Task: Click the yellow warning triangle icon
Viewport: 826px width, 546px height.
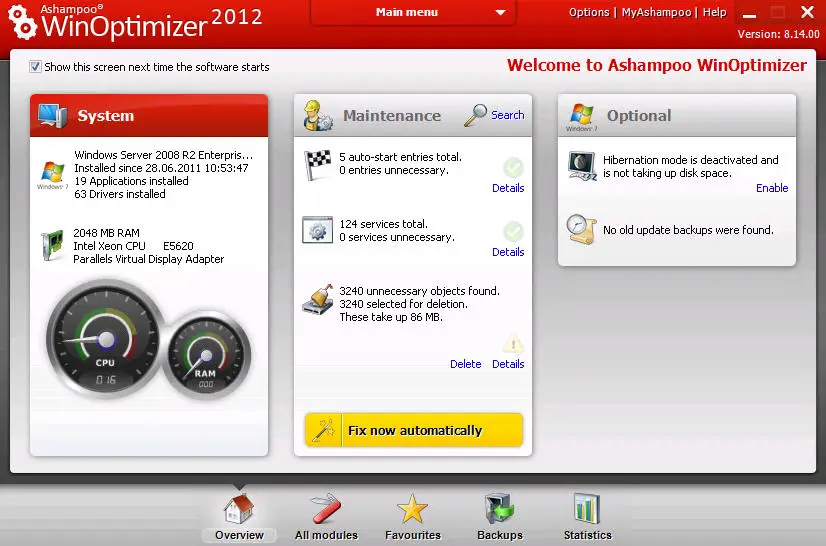Action: click(513, 343)
